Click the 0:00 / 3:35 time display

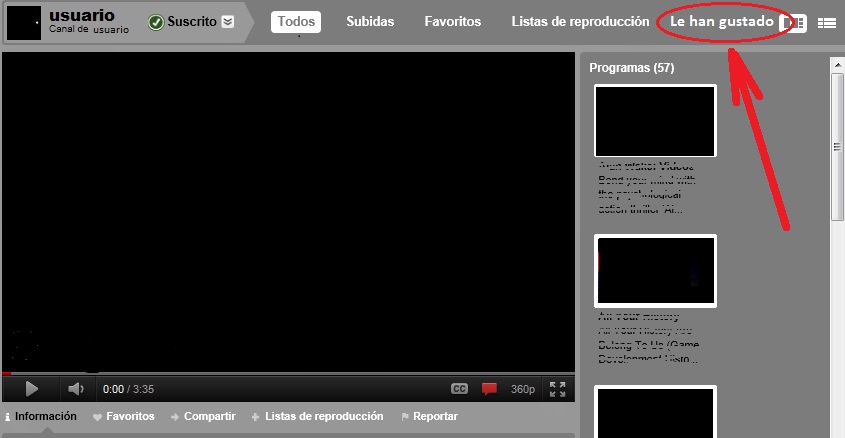[128, 389]
